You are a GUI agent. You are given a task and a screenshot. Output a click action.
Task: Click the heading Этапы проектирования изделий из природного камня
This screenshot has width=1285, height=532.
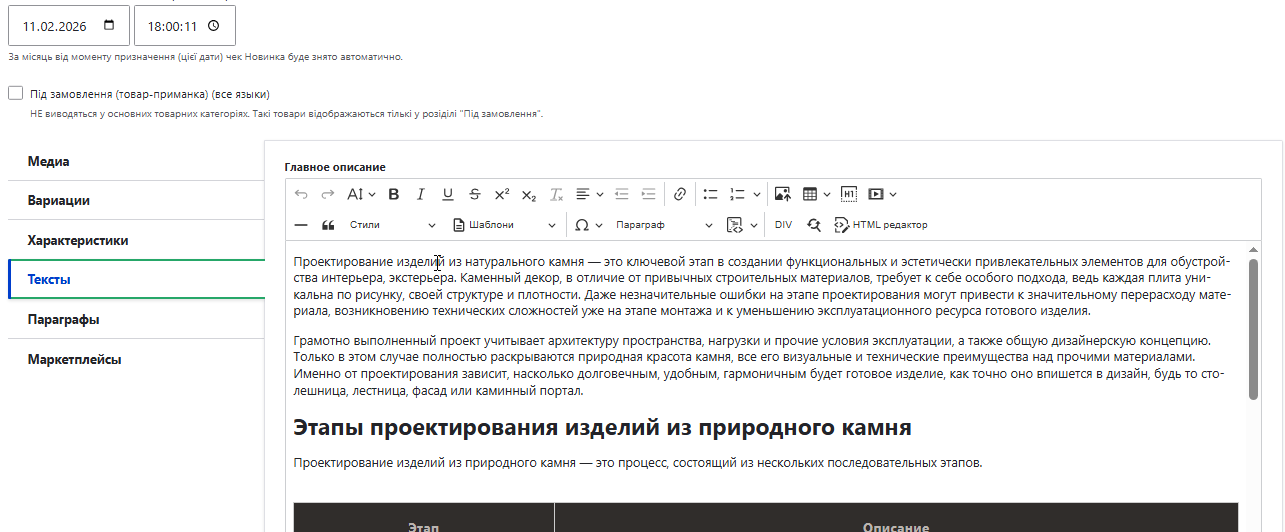(x=602, y=428)
